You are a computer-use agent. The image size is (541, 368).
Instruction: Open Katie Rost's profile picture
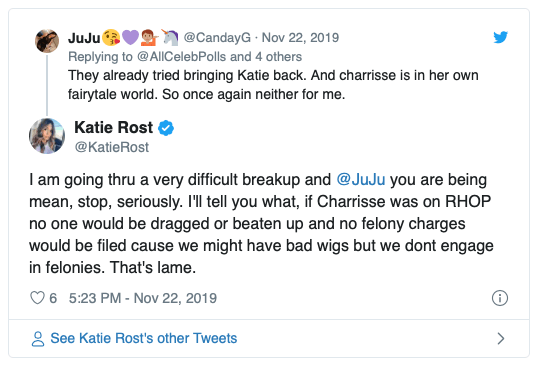[47, 136]
